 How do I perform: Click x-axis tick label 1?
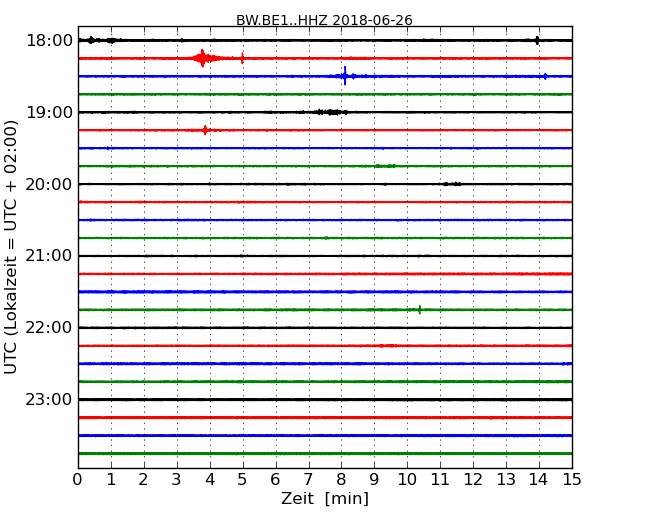[x=111, y=480]
